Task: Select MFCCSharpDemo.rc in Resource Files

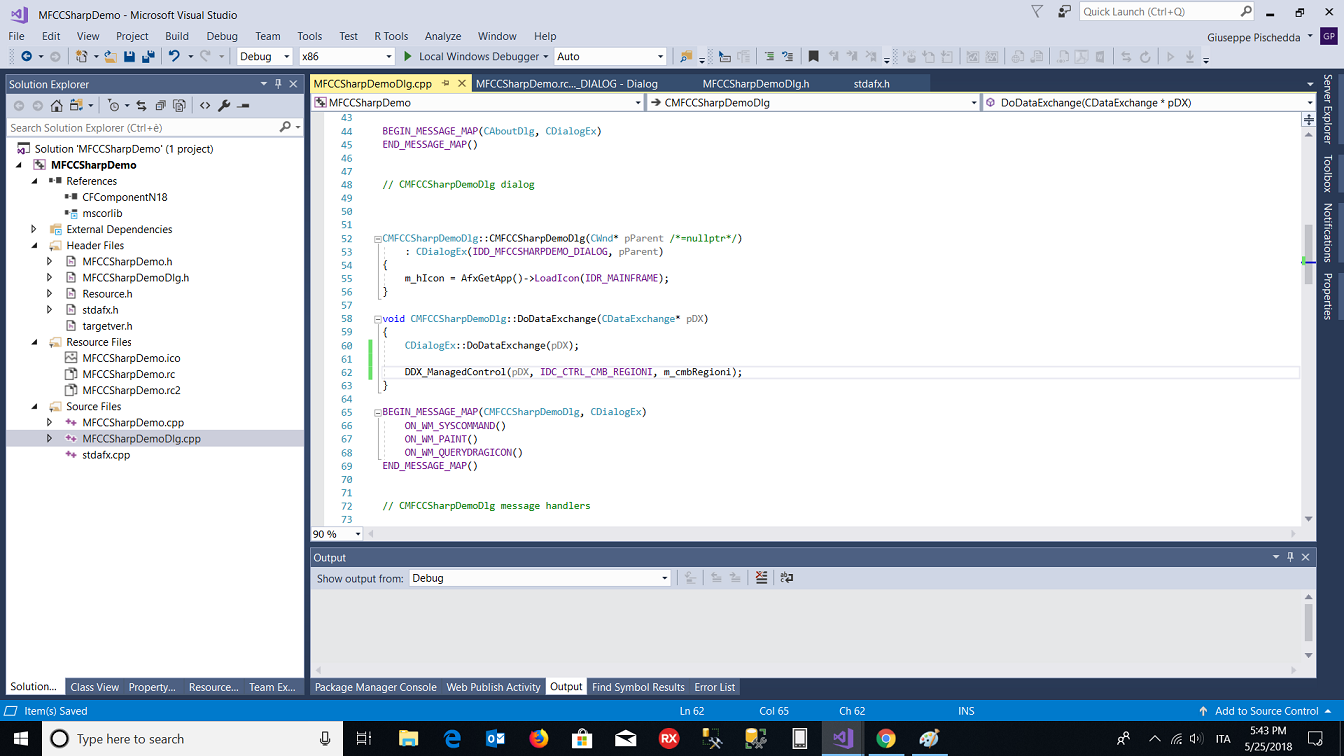Action: 128,374
